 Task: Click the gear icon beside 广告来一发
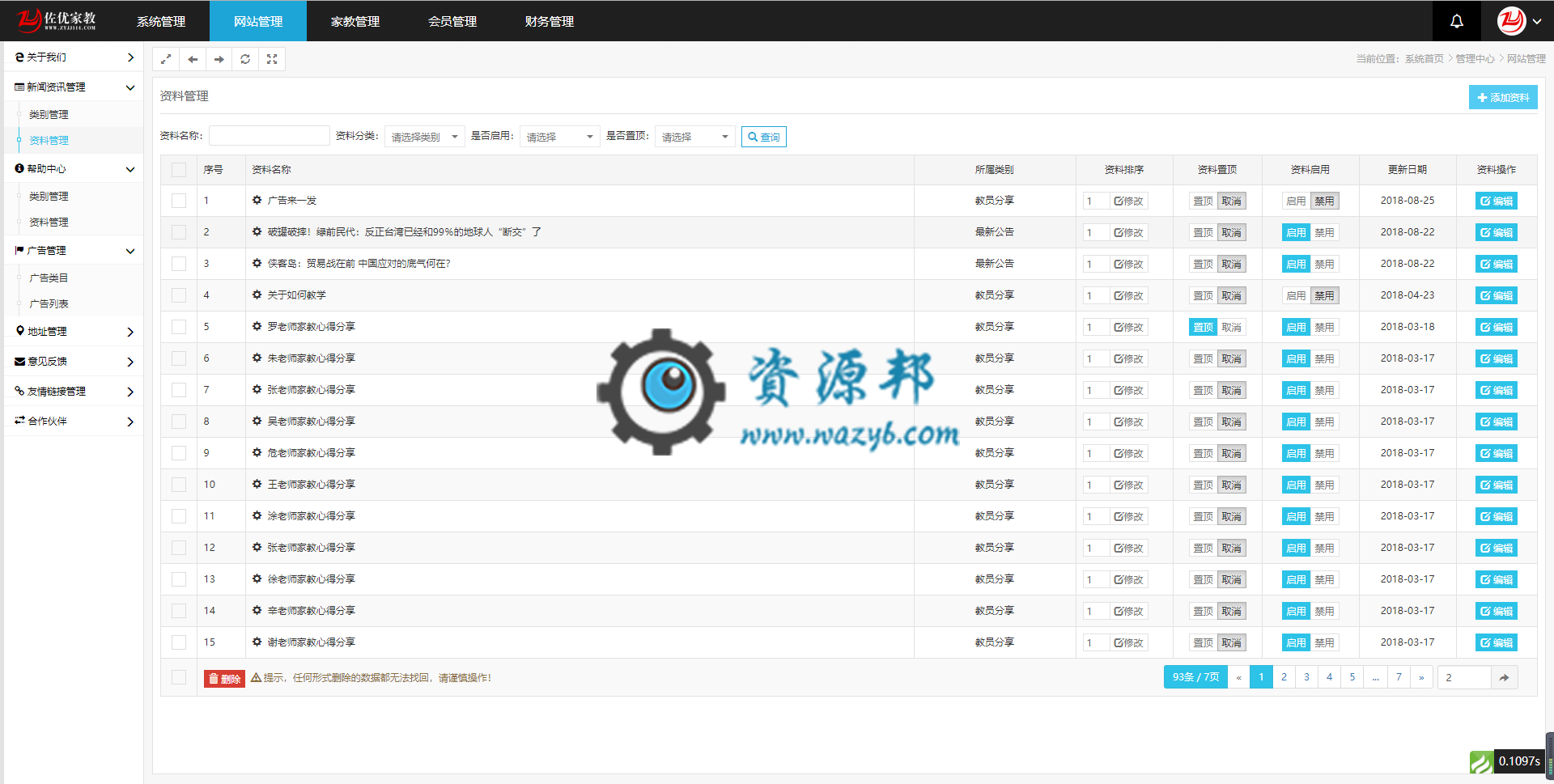[257, 200]
